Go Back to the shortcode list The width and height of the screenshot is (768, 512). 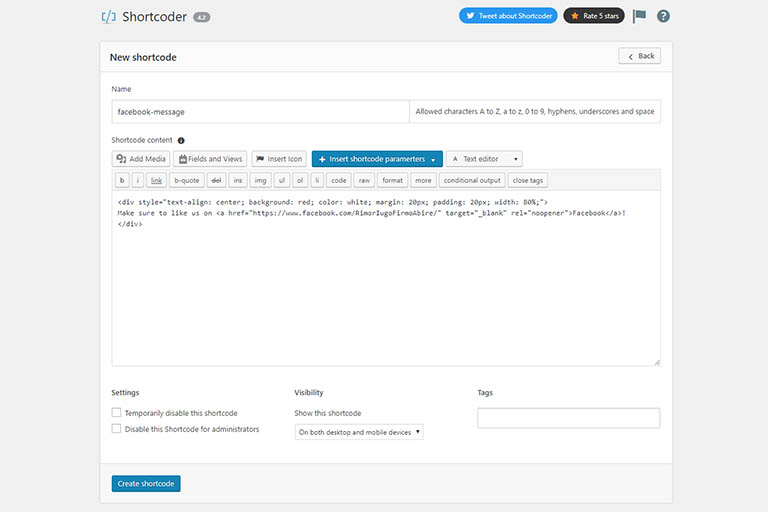coord(640,56)
